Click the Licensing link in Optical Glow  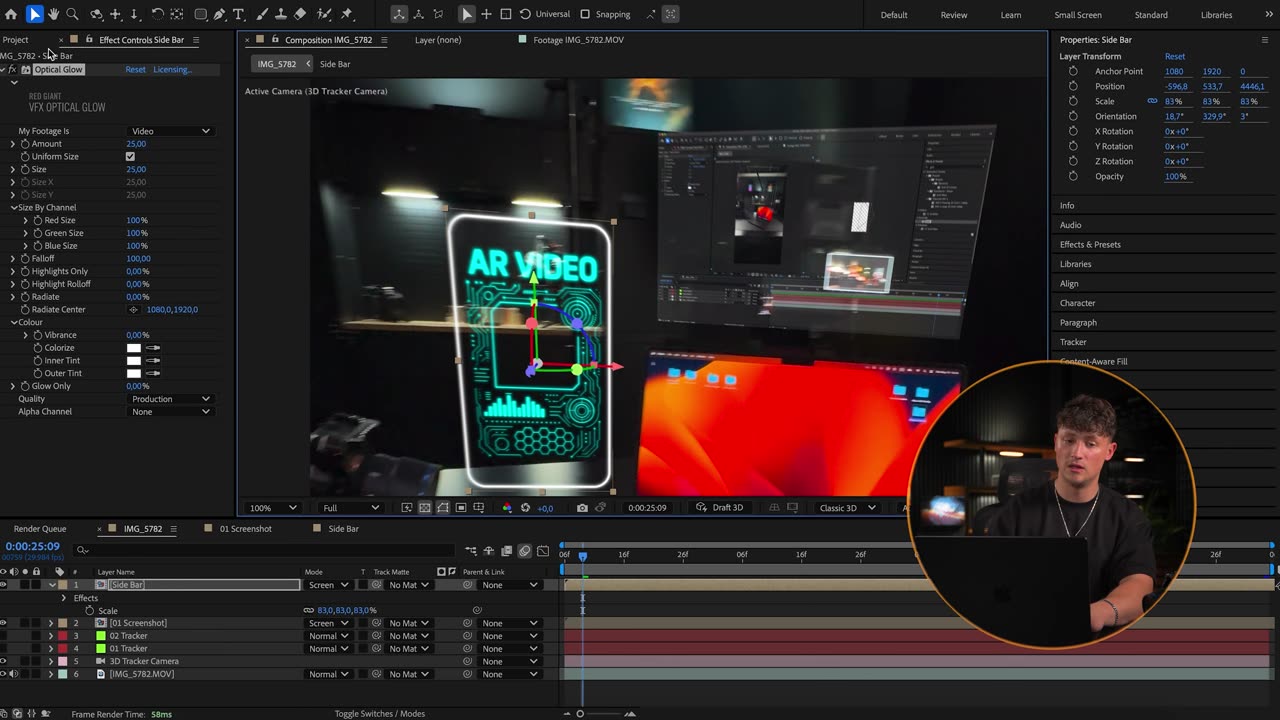tap(172, 70)
